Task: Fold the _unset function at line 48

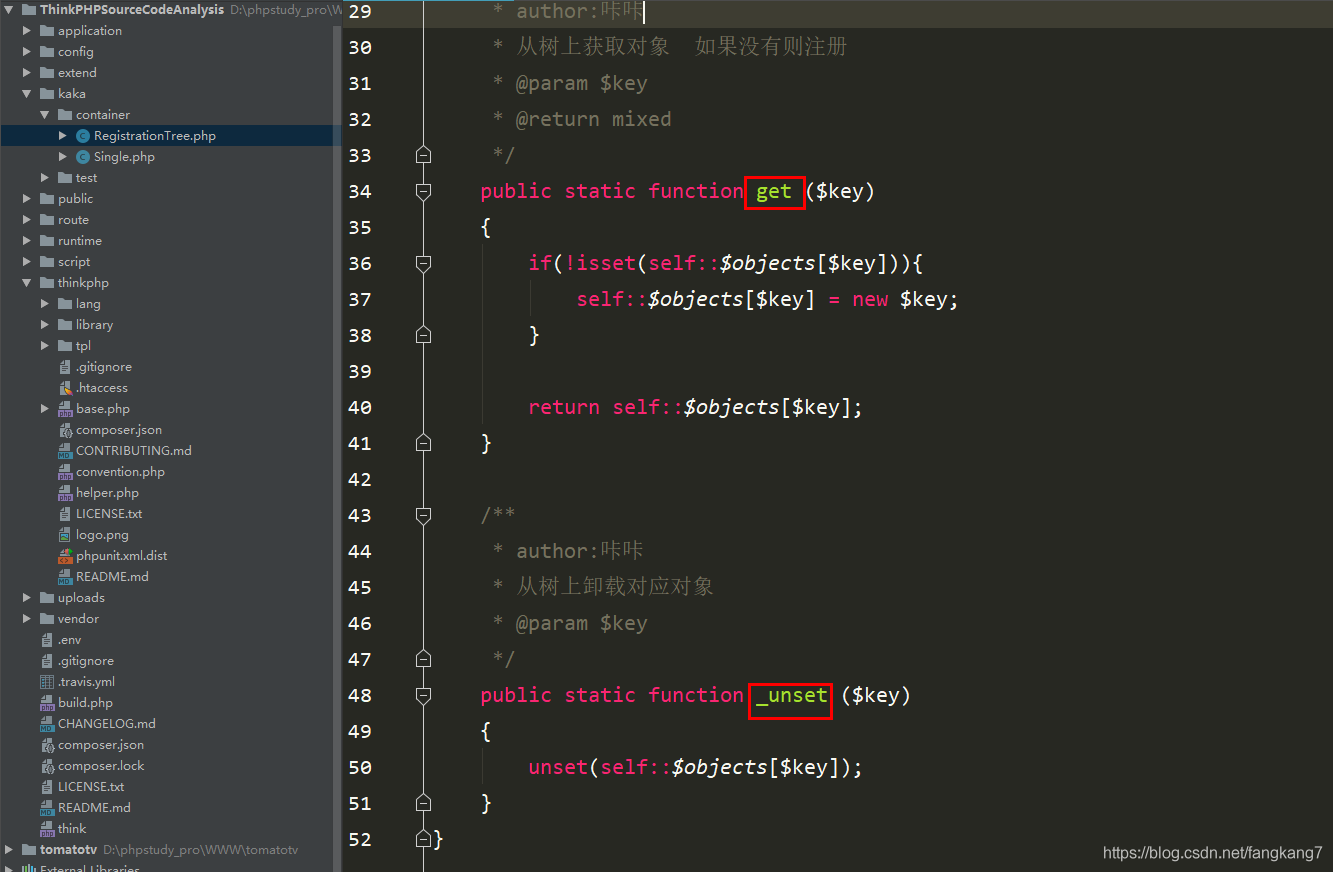Action: point(423,695)
